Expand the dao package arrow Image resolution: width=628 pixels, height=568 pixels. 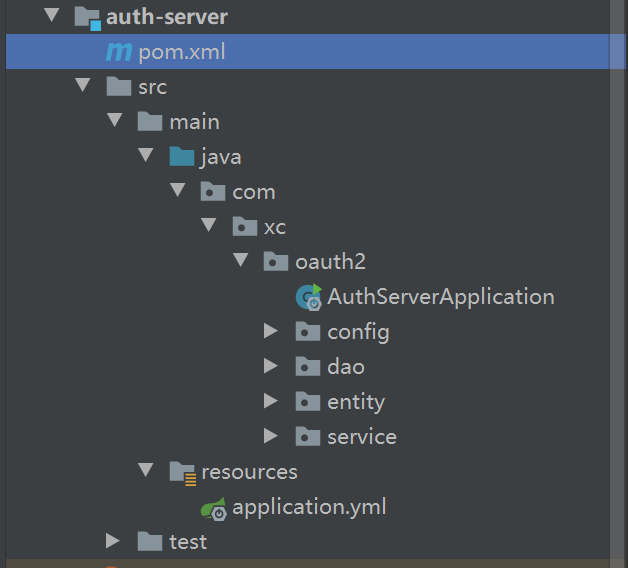pyautogui.click(x=271, y=366)
